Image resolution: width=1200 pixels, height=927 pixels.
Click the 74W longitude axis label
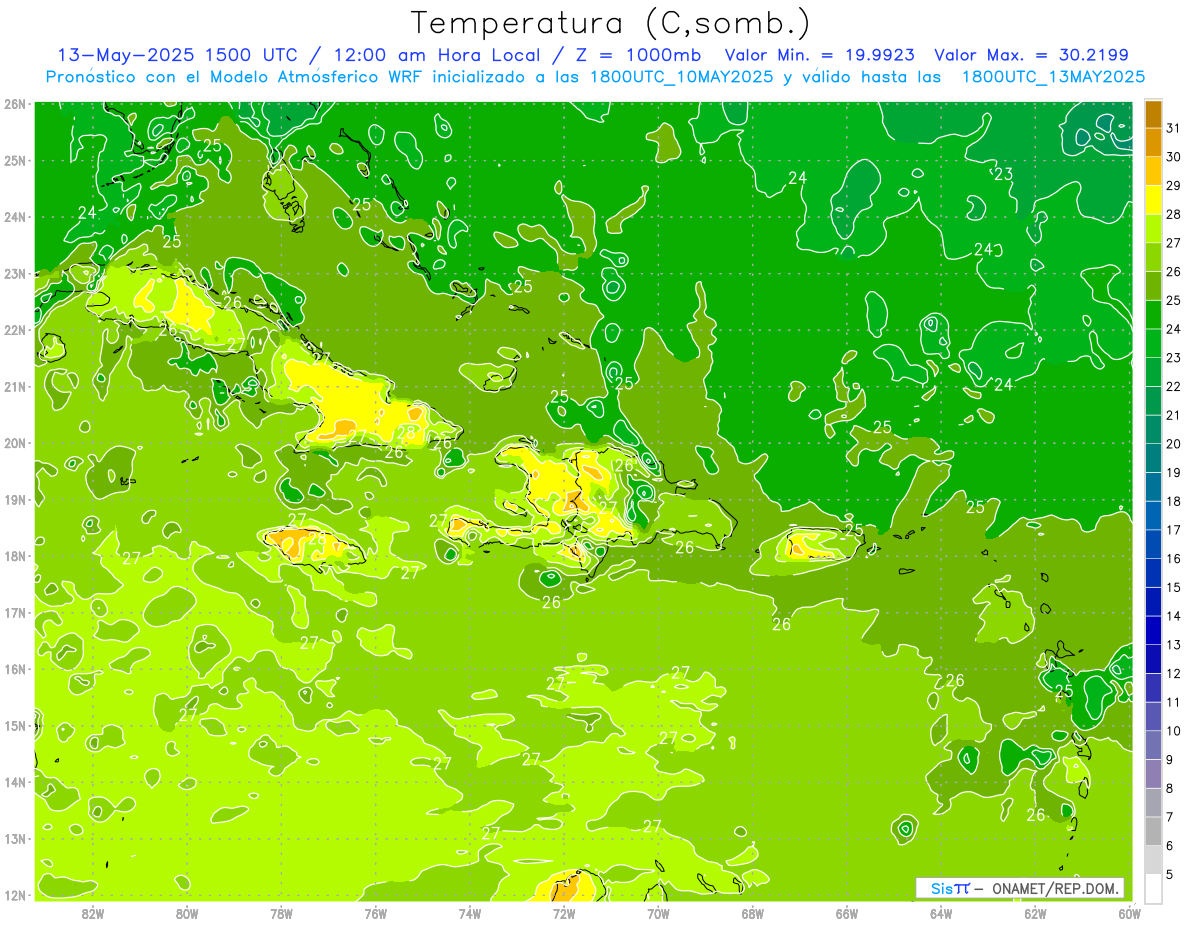pos(470,913)
